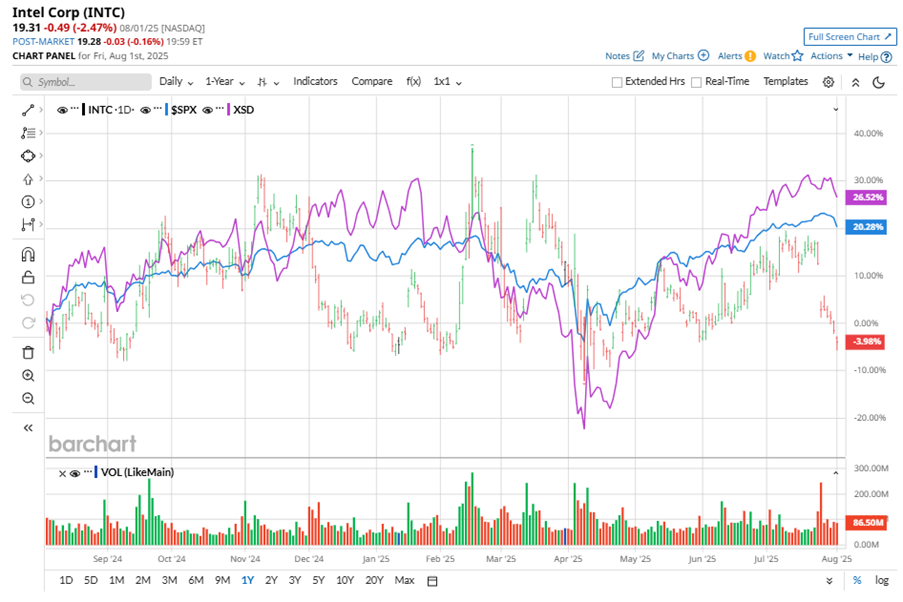Image resolution: width=903 pixels, height=602 pixels.
Task: Open the Fibonacci and pitchfork tools
Action: (x=28, y=133)
